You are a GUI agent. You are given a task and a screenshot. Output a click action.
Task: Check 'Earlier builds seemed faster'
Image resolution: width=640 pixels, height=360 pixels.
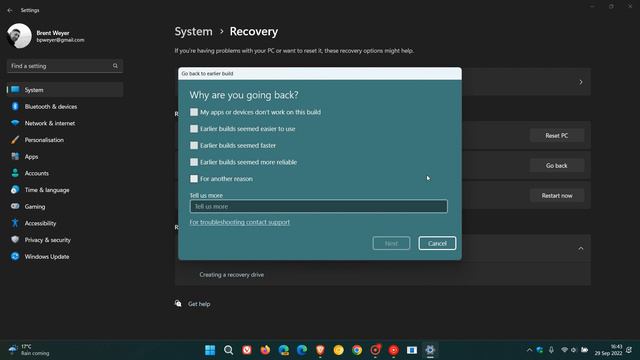(194, 145)
